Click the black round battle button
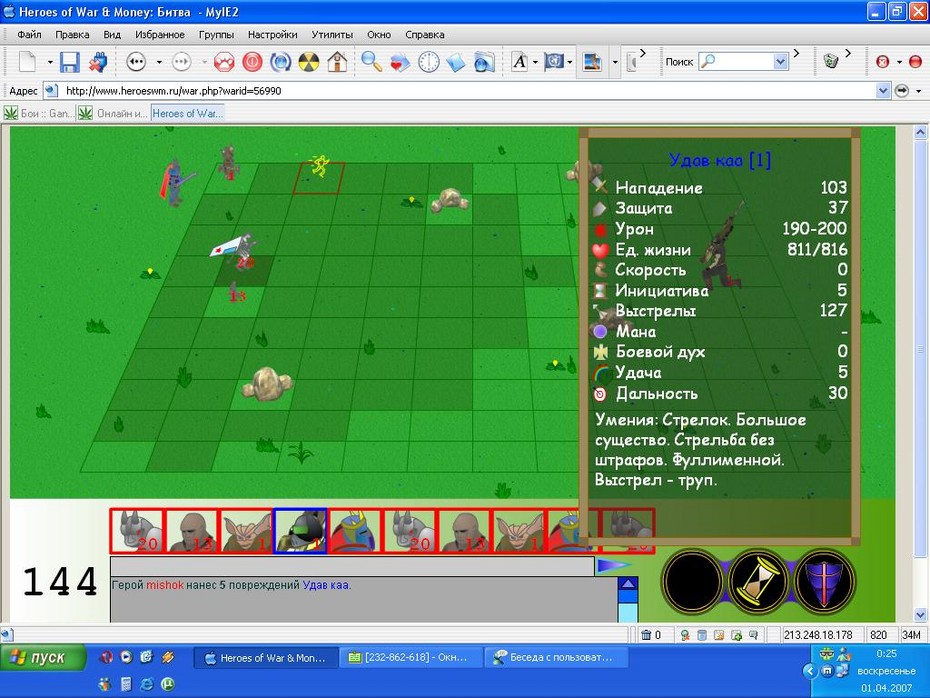This screenshot has width=930, height=698. pos(692,582)
